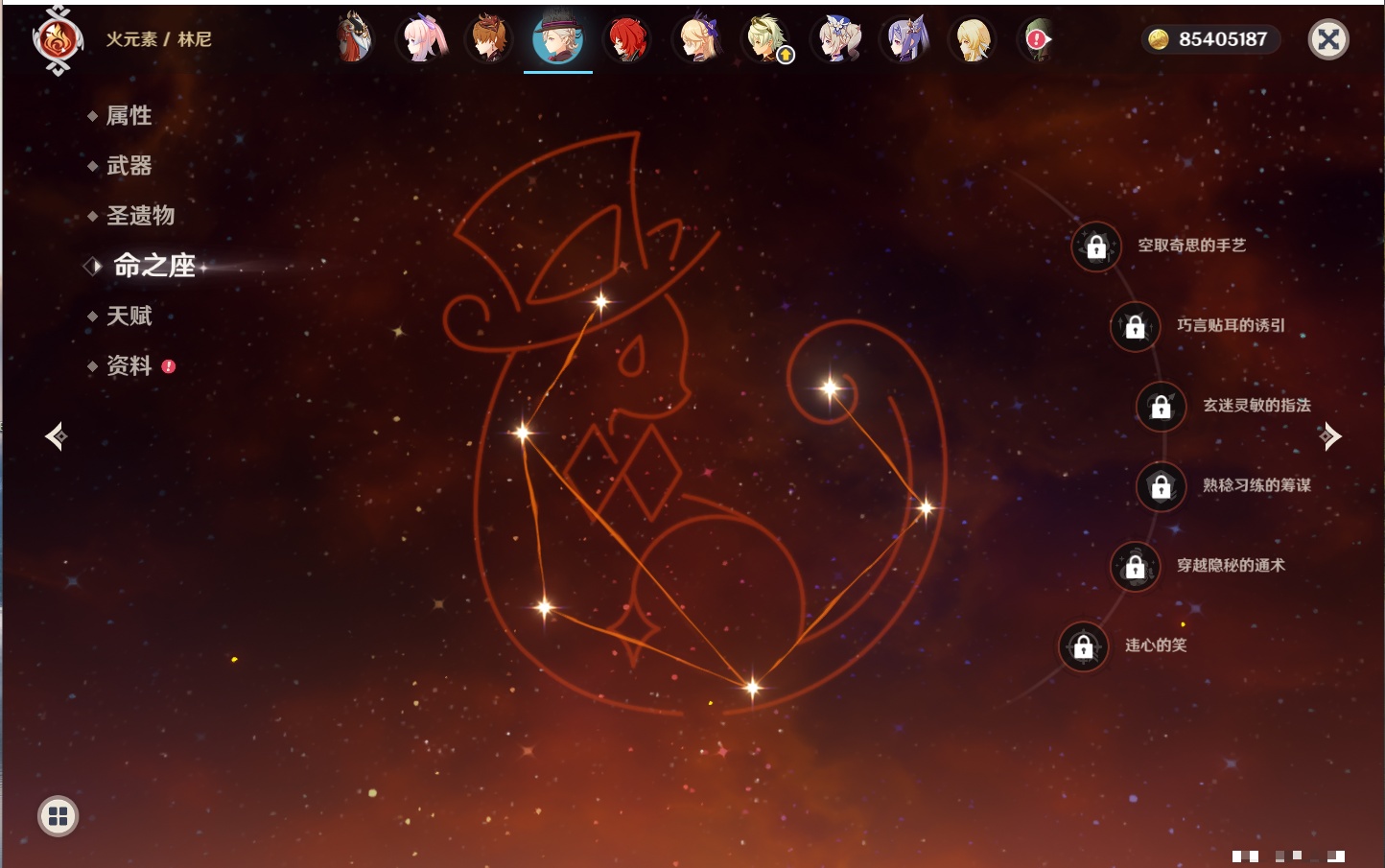Image resolution: width=1385 pixels, height=868 pixels.
Task: Open constellation label 空取奇思的手艺
Action: coord(1191,246)
